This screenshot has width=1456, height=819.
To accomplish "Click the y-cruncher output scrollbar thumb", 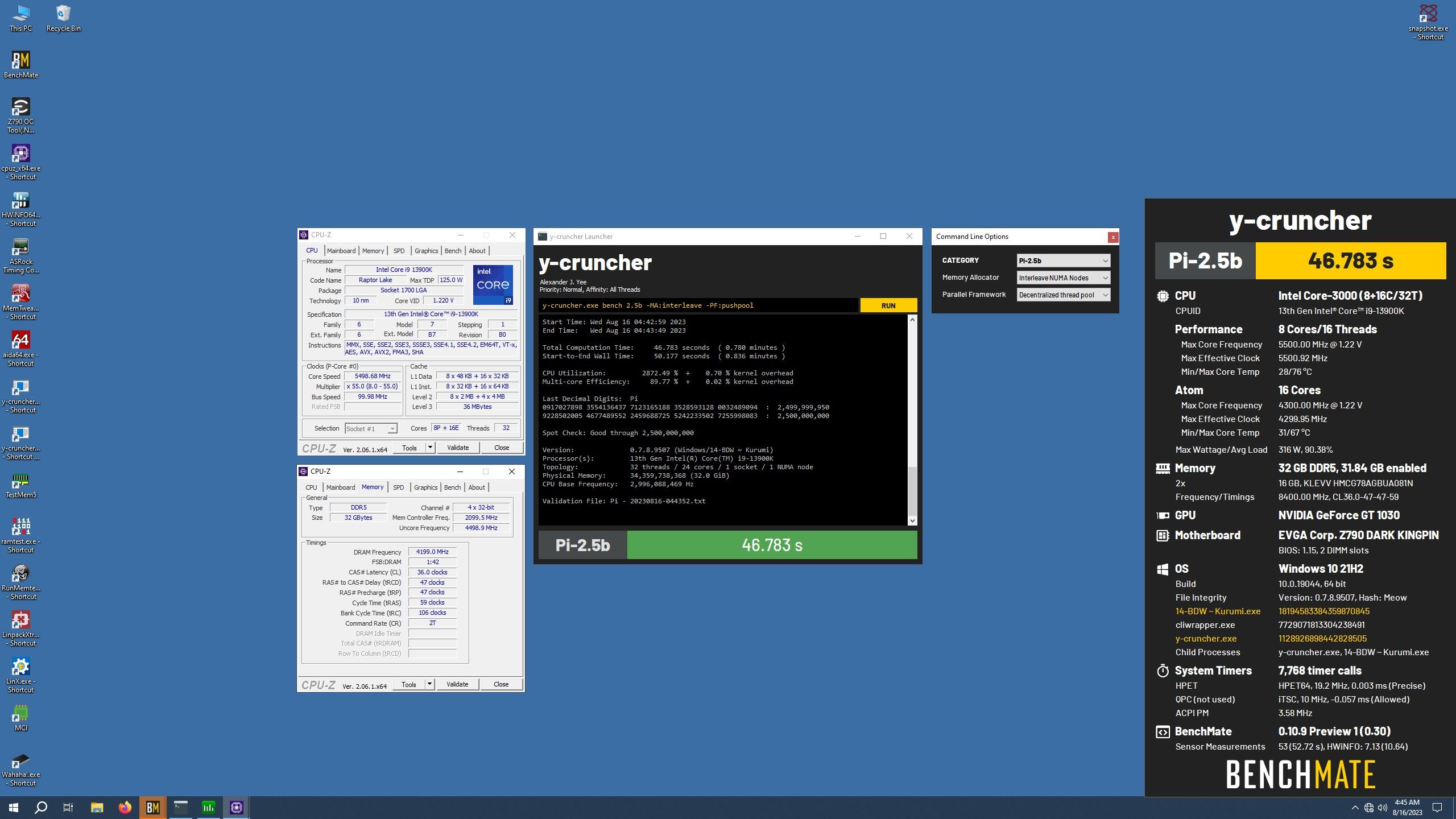I will (912, 491).
